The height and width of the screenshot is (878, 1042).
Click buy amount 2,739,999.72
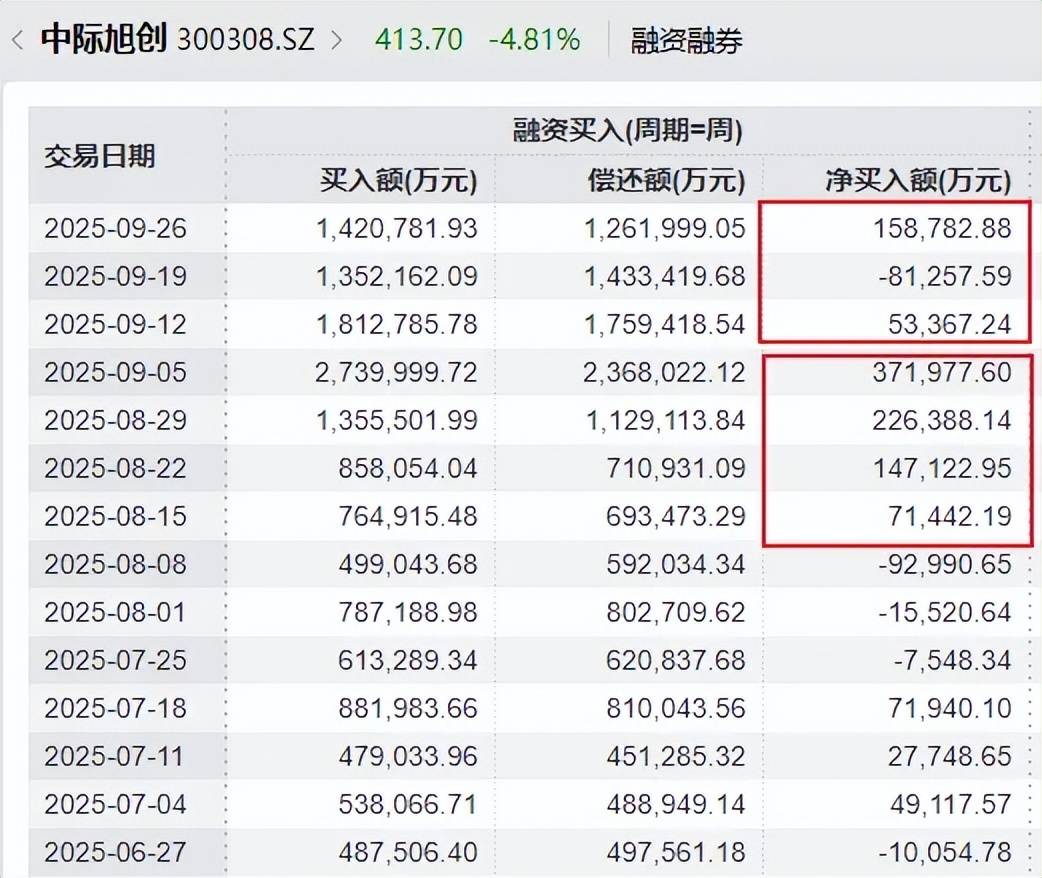pyautogui.click(x=397, y=372)
